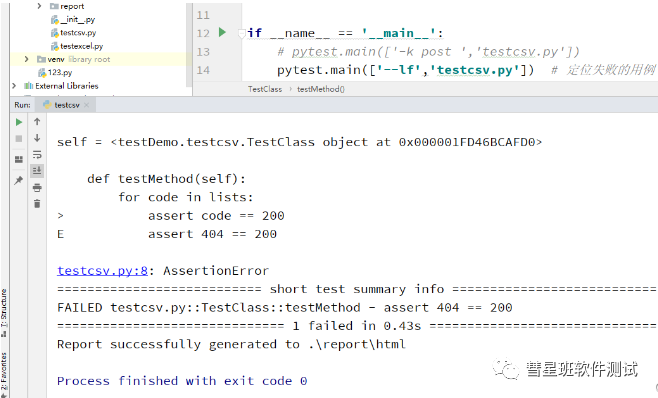658x398 pixels.
Task: Open the testcsv.py:8 error link
Action: [x=102, y=271]
